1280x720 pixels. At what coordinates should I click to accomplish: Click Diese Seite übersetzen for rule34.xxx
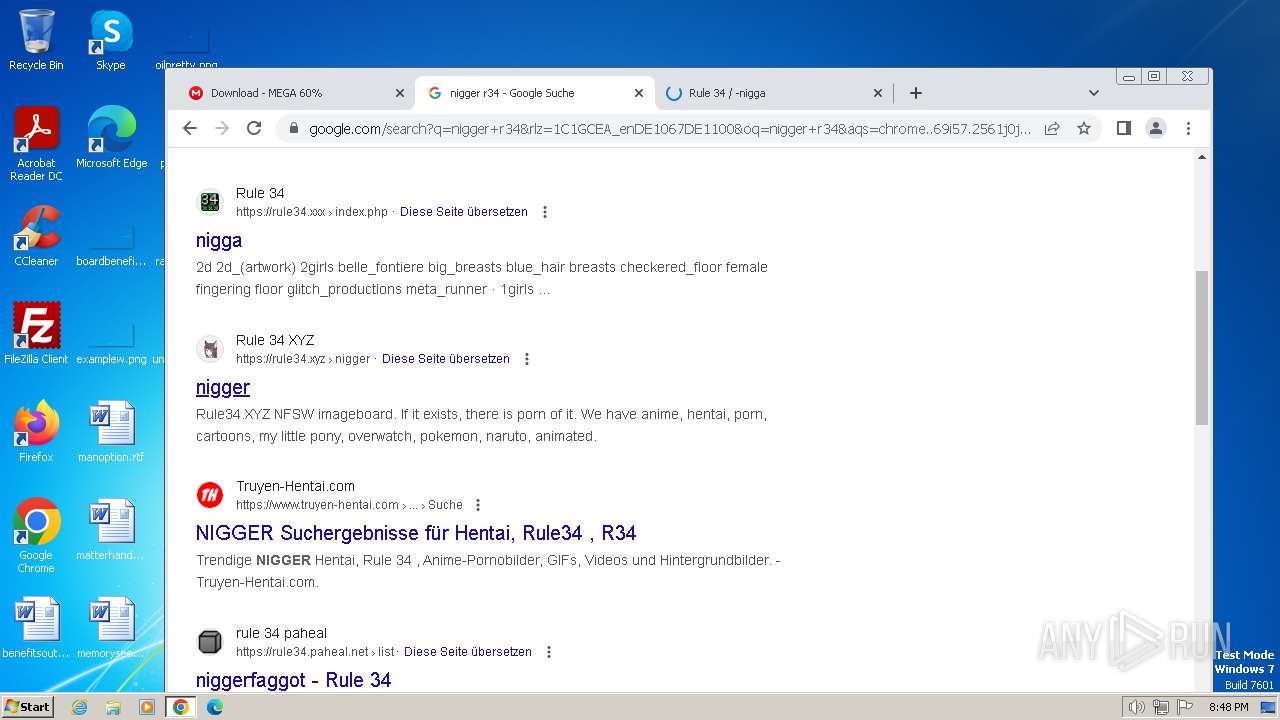[x=464, y=212]
